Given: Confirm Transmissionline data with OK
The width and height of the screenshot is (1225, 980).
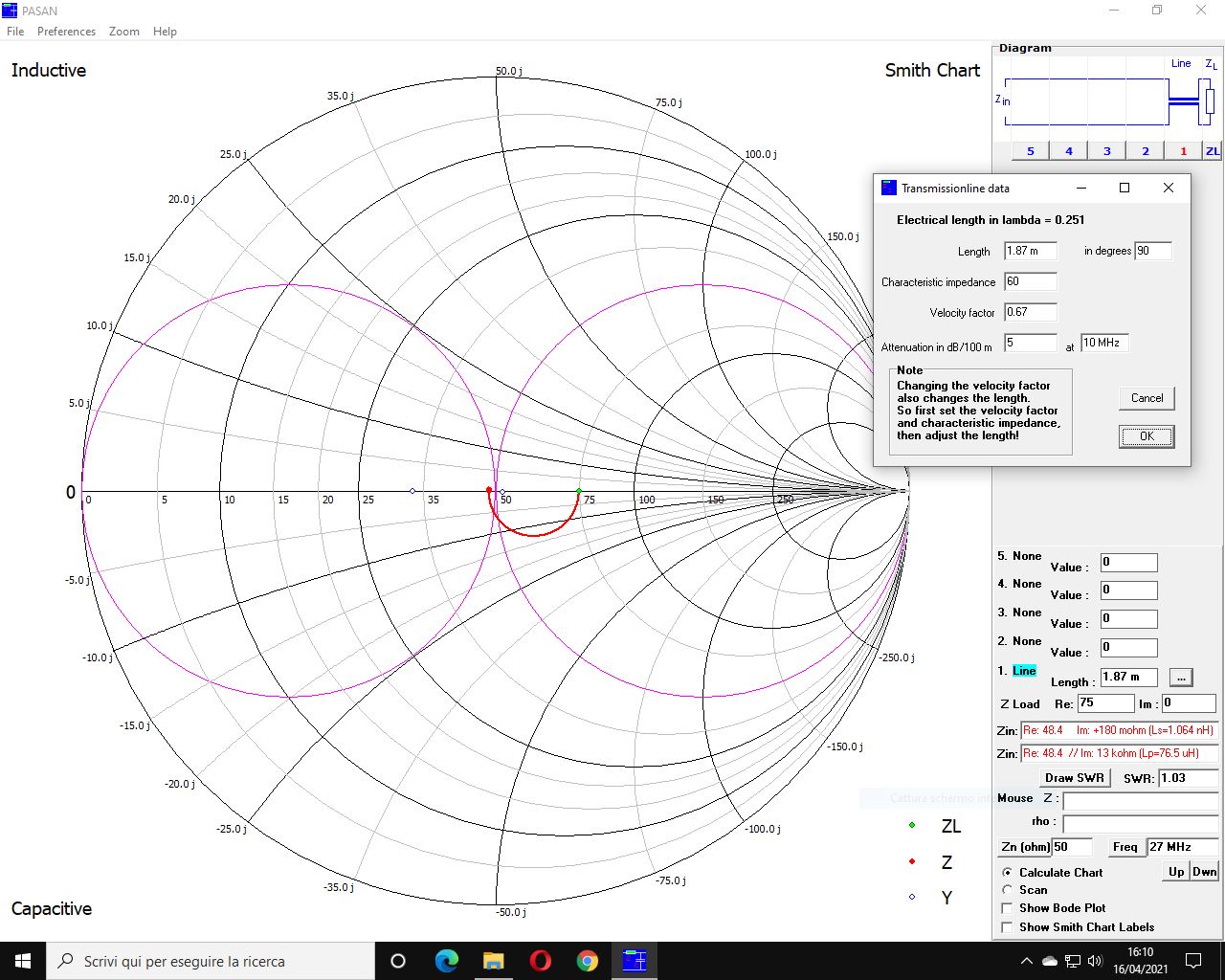Looking at the screenshot, I should tap(1147, 436).
